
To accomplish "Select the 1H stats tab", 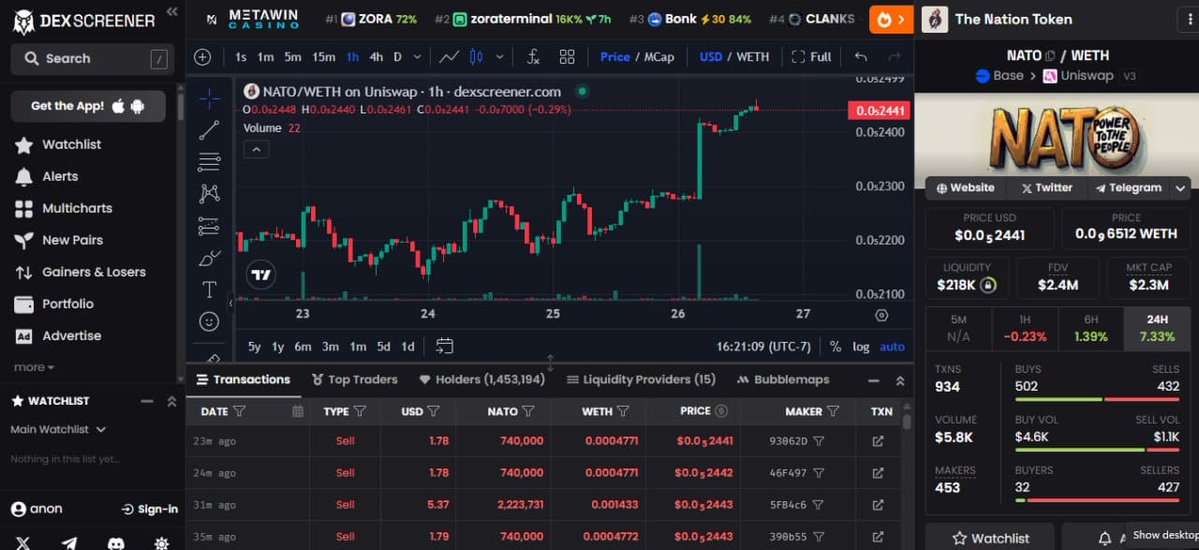I will [x=1025, y=329].
